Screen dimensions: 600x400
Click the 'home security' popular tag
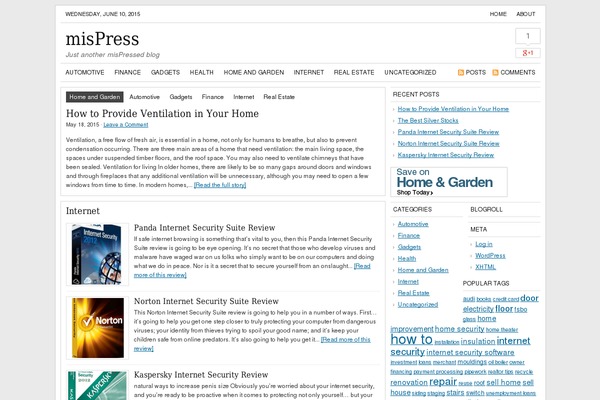(x=460, y=329)
